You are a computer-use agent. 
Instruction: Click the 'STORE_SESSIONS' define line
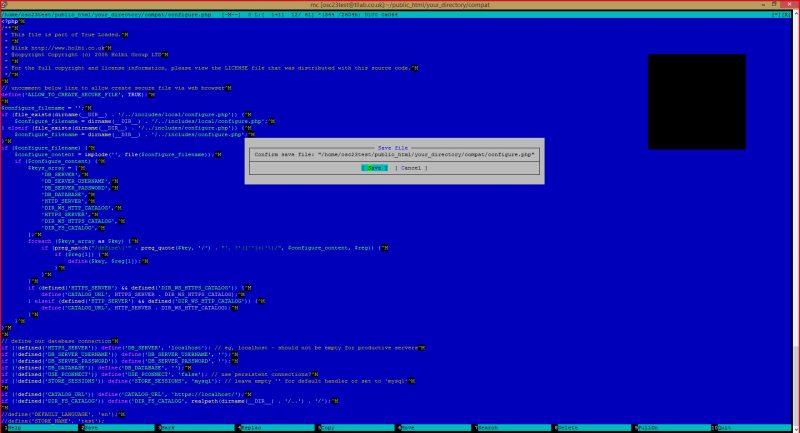click(x=208, y=381)
